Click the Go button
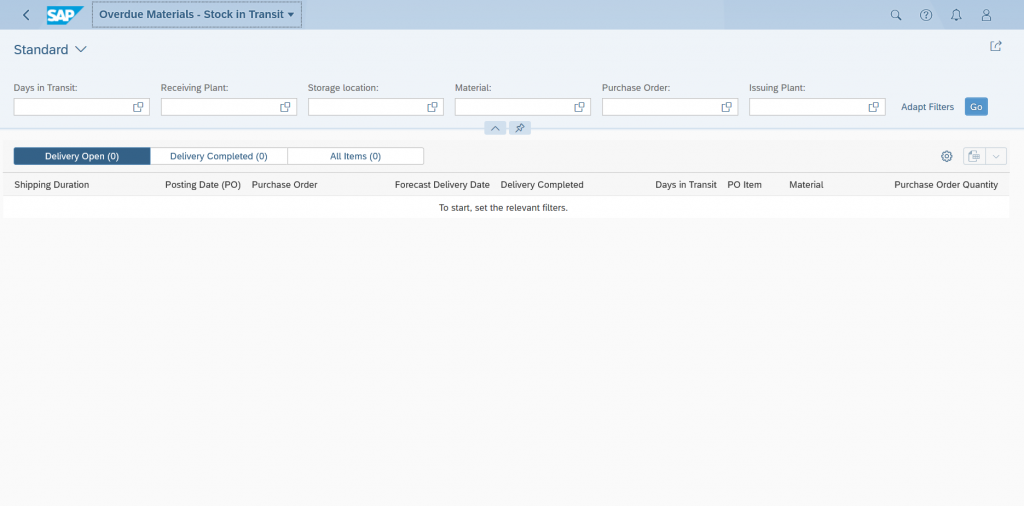 pos(976,107)
